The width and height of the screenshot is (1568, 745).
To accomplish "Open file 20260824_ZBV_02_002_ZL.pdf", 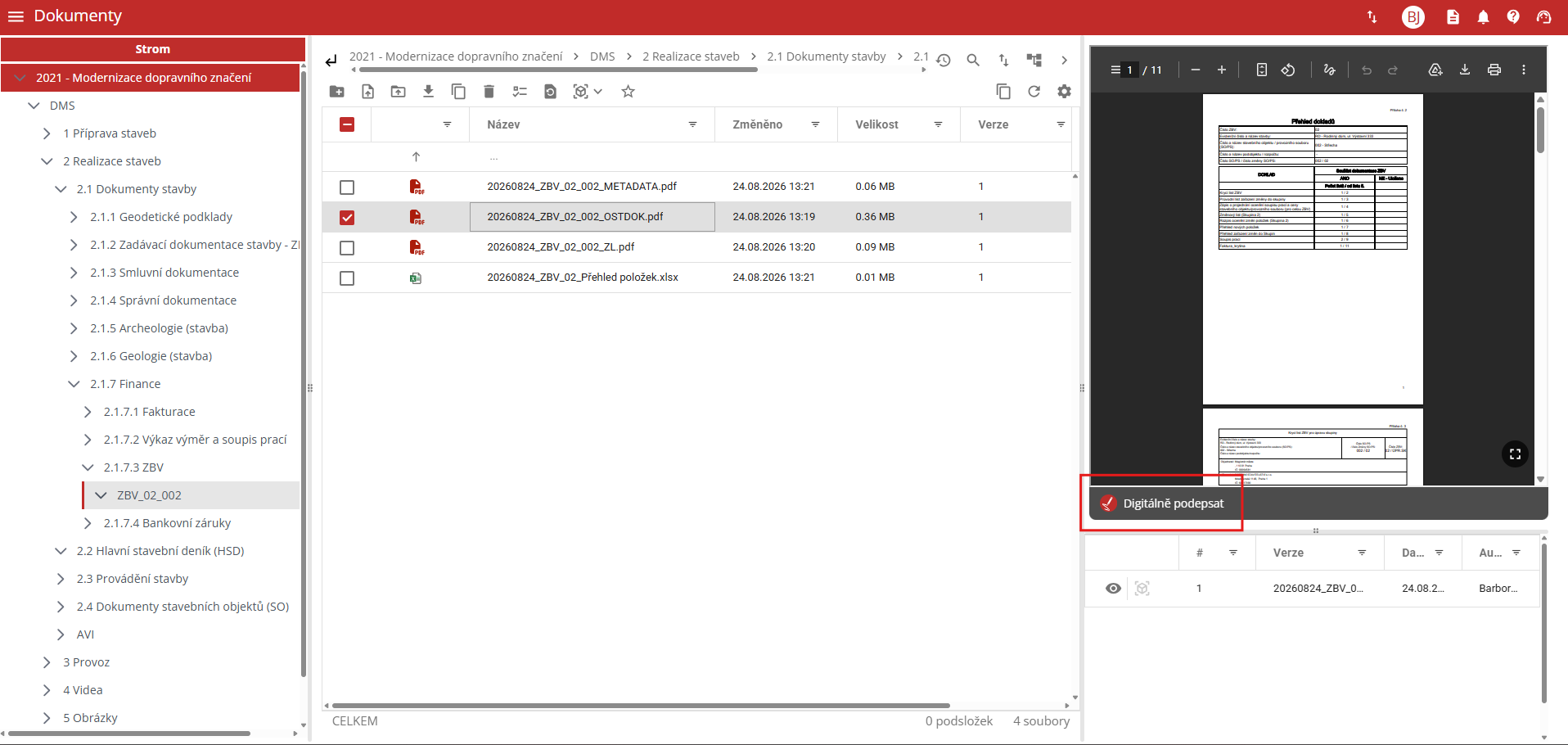I will point(561,247).
